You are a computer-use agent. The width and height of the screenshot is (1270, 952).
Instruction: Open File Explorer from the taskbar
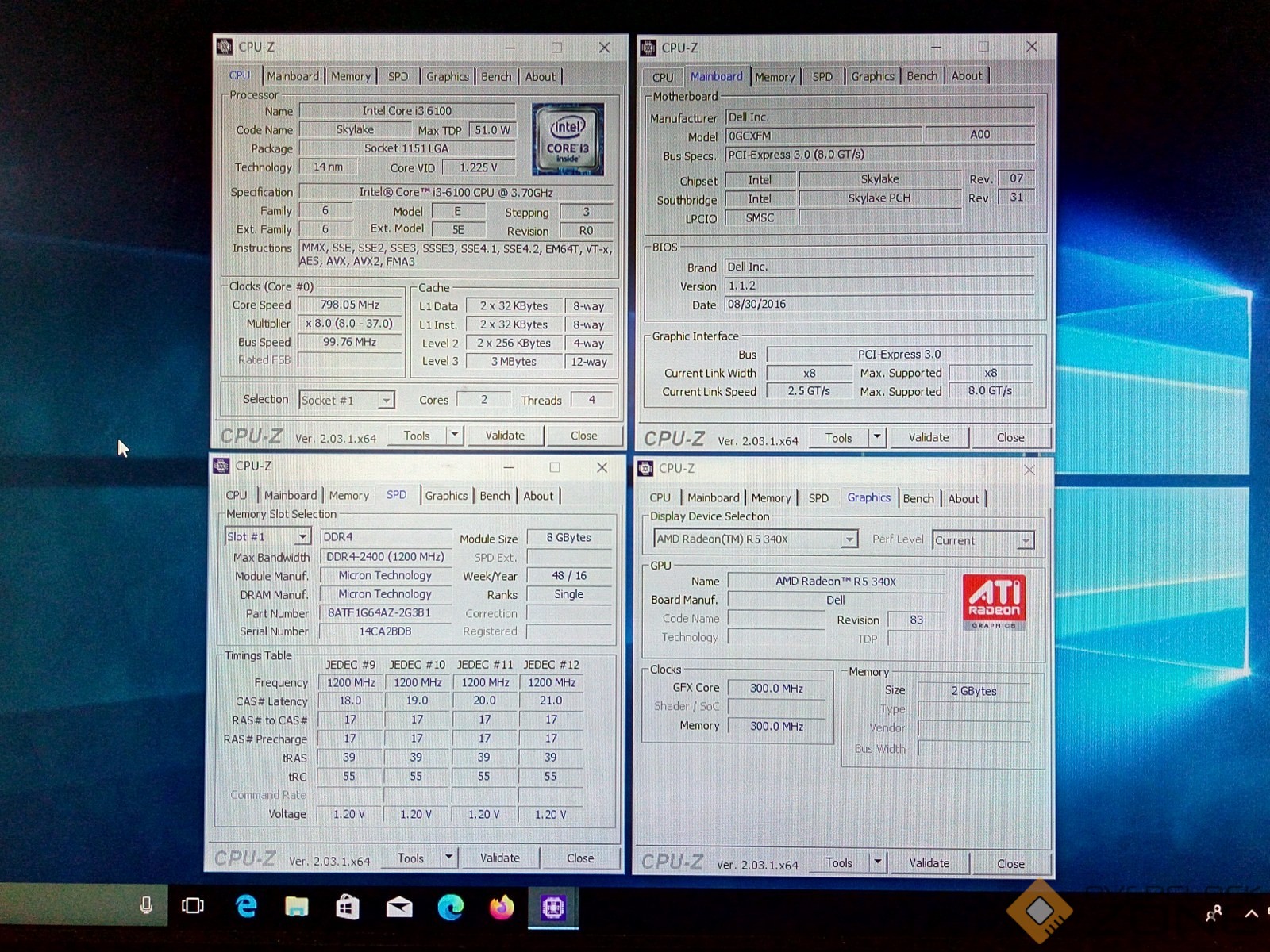(x=296, y=906)
